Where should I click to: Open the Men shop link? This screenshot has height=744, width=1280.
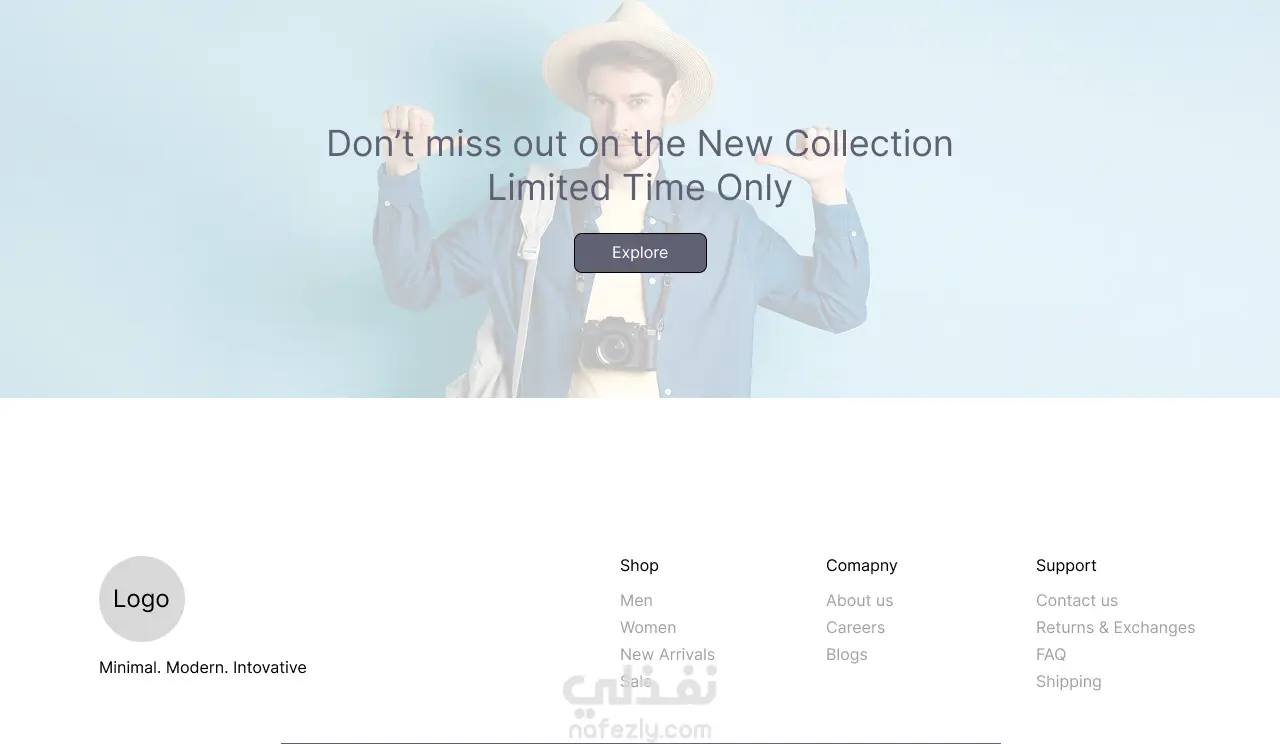[636, 600]
